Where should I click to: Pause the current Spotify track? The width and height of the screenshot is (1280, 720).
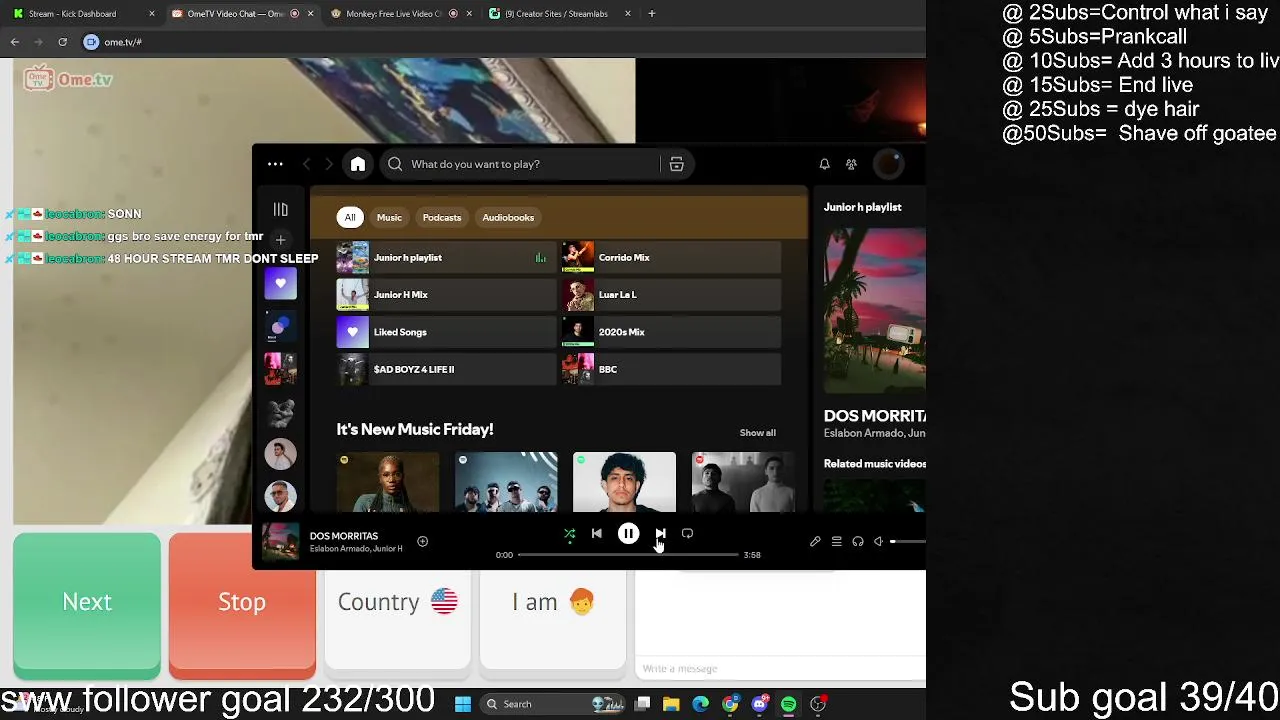click(628, 534)
